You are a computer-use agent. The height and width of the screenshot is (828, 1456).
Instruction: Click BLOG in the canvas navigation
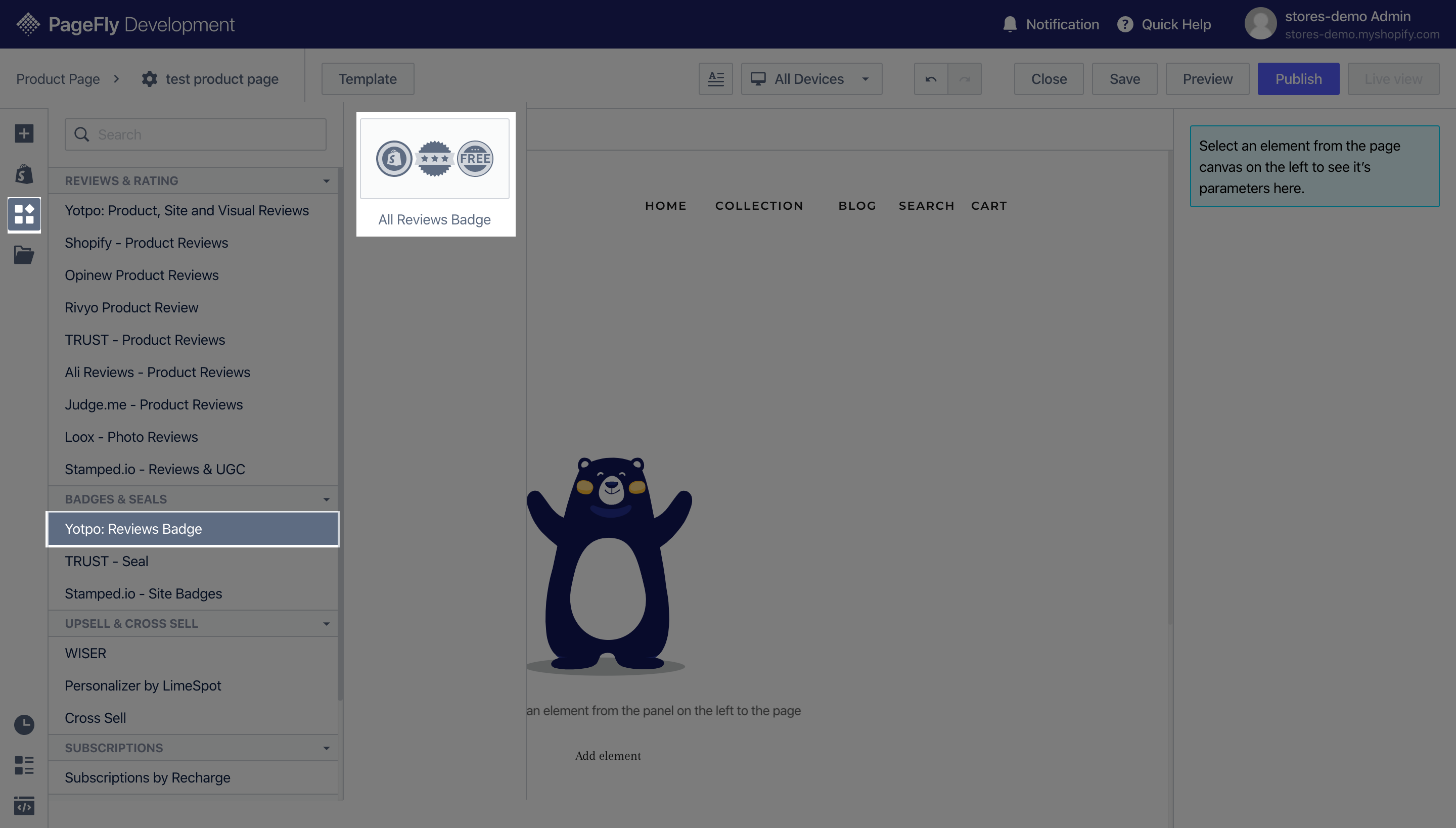pos(857,206)
